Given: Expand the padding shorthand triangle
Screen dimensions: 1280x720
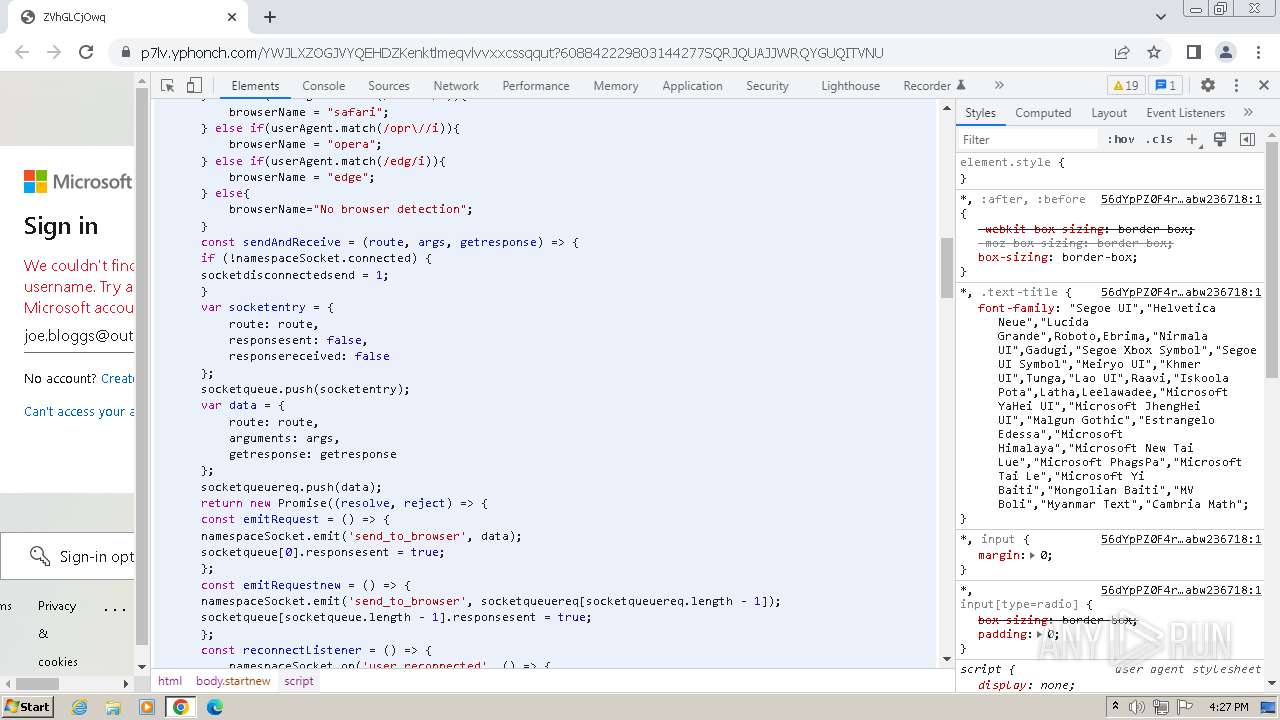Looking at the screenshot, I should (x=1041, y=634).
